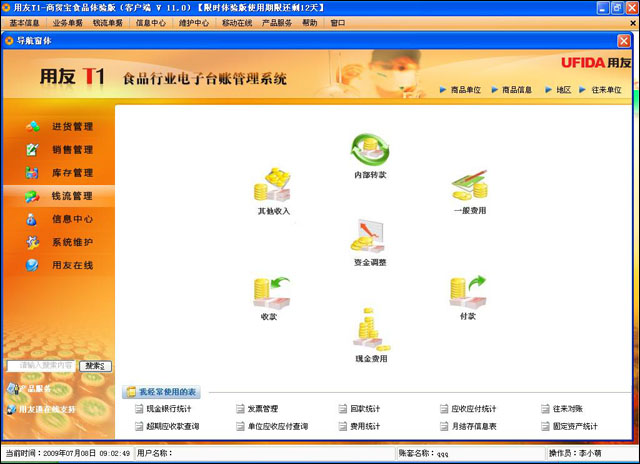
Task: Close the 导航窗体 window
Action: point(624,41)
